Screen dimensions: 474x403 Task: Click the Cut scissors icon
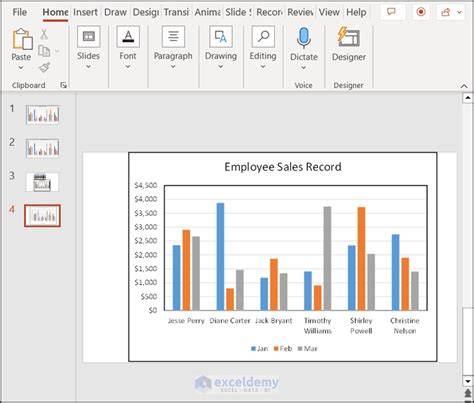tap(44, 34)
